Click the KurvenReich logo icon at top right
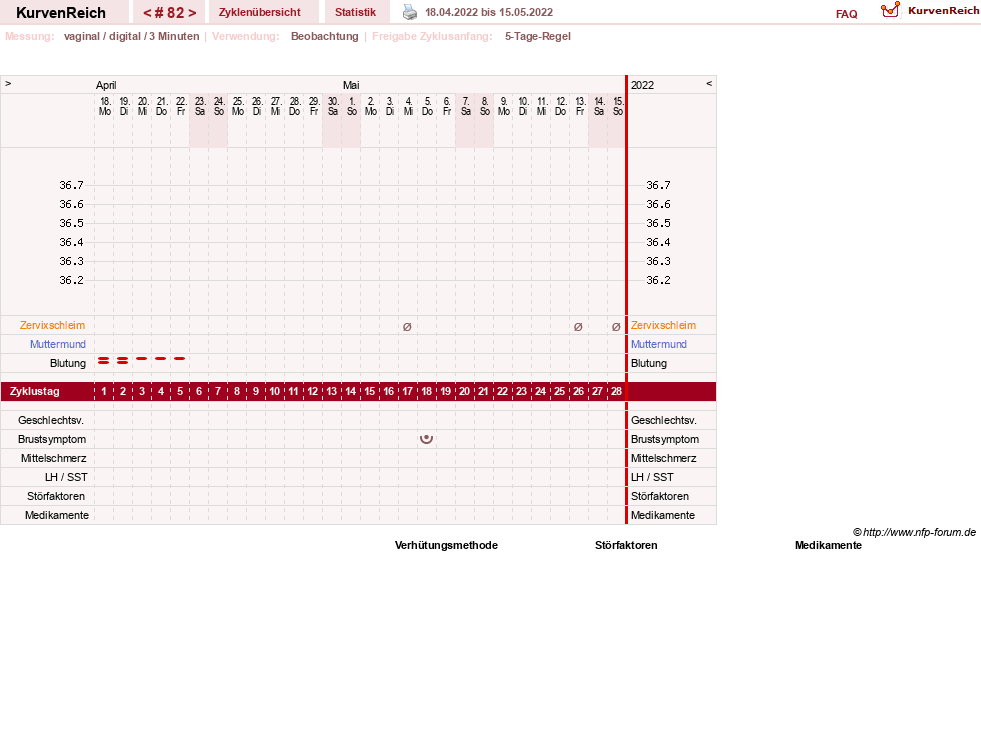Screen dimensions: 981x744 coord(890,10)
